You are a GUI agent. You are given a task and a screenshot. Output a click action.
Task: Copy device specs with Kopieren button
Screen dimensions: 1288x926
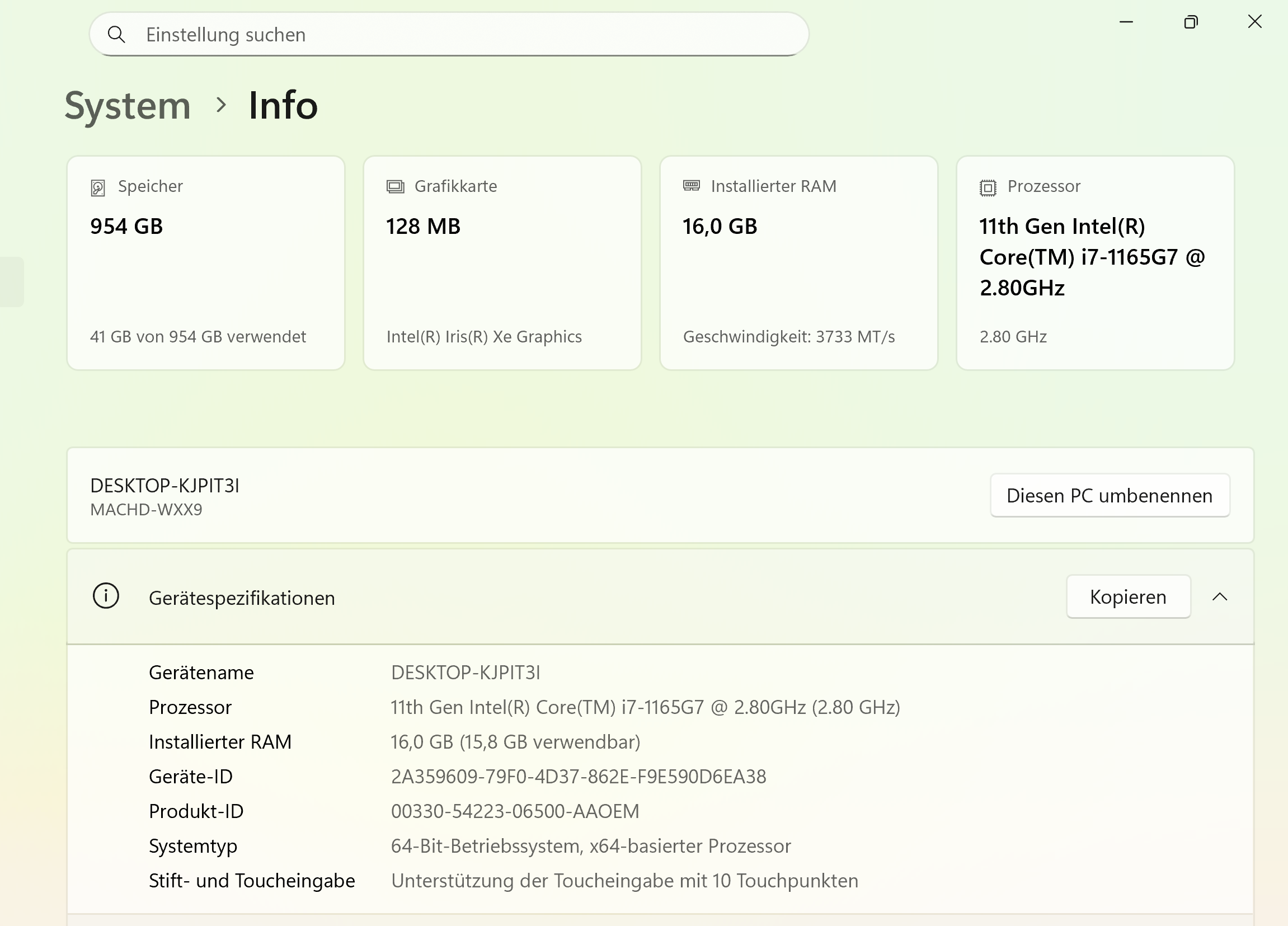(x=1128, y=596)
